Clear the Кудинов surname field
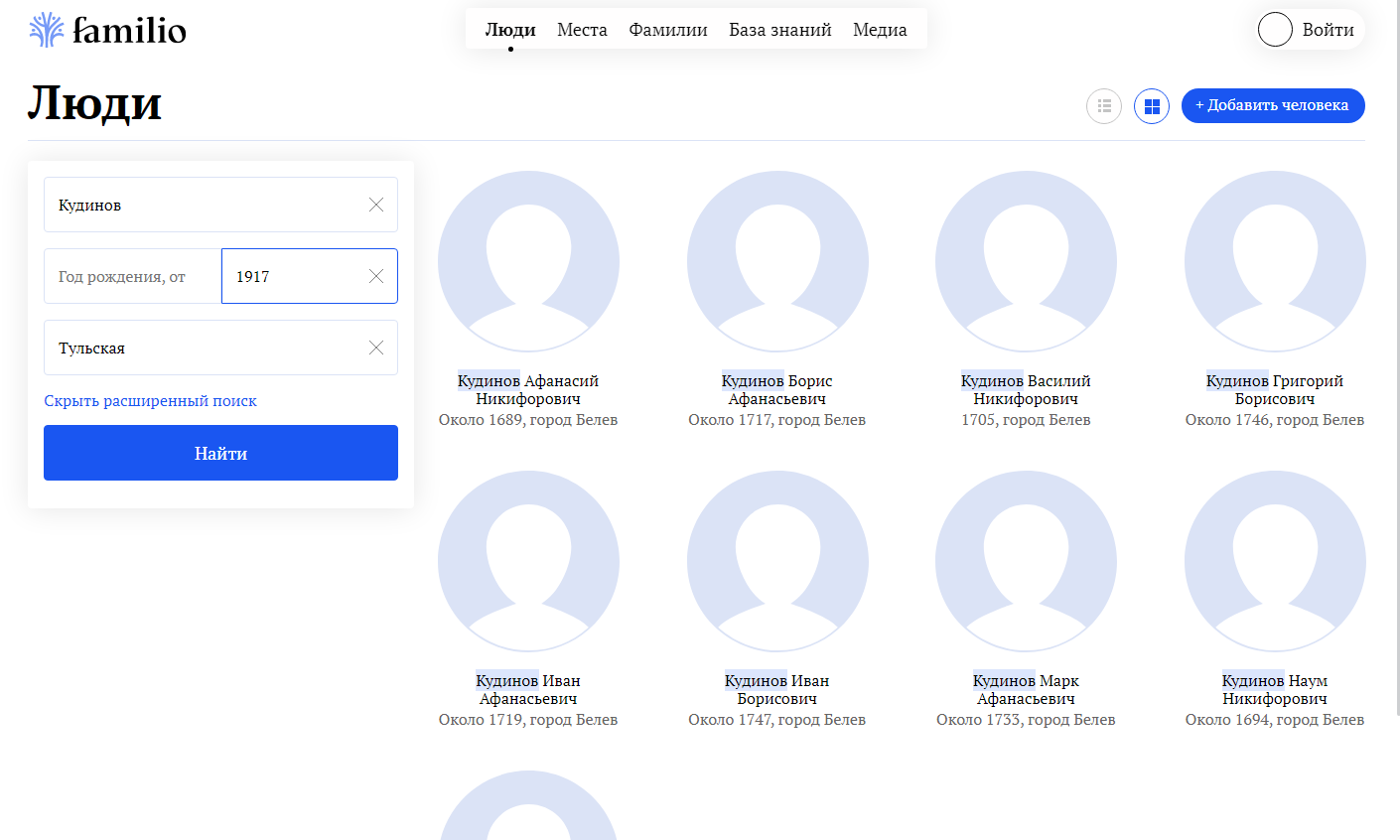This screenshot has height=840, width=1400. [x=376, y=205]
